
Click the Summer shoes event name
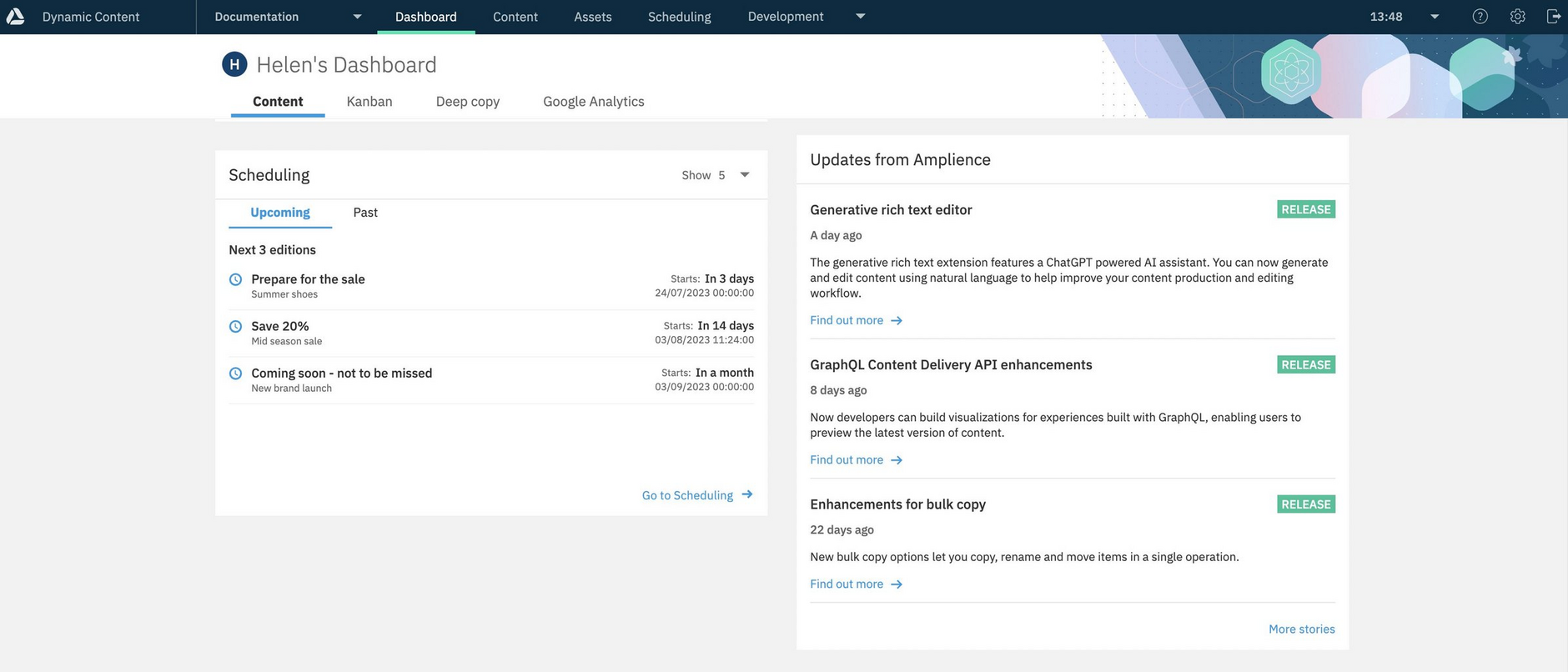tap(284, 294)
